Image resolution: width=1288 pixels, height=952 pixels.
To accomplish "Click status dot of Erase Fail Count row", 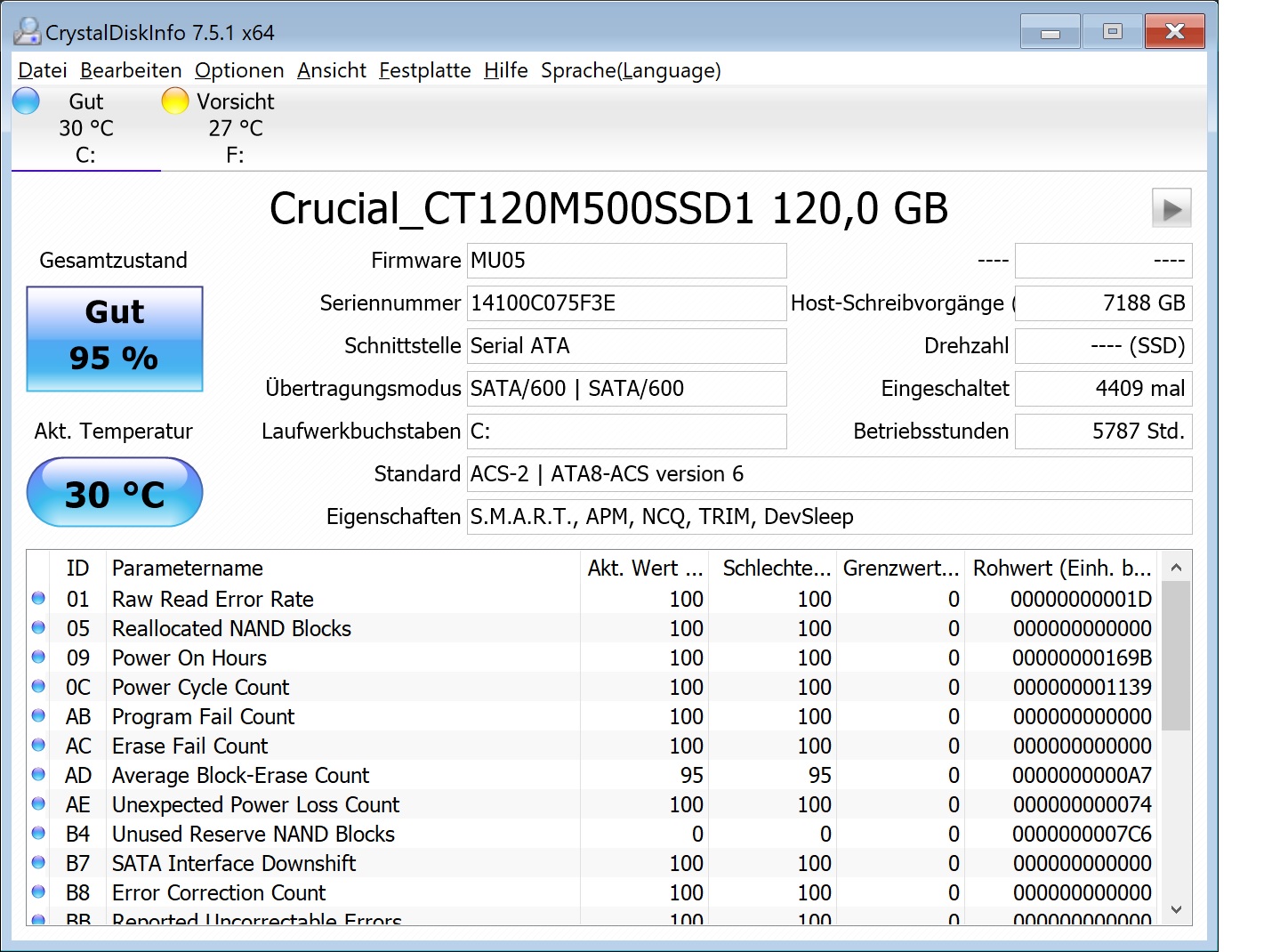I will pos(38,746).
